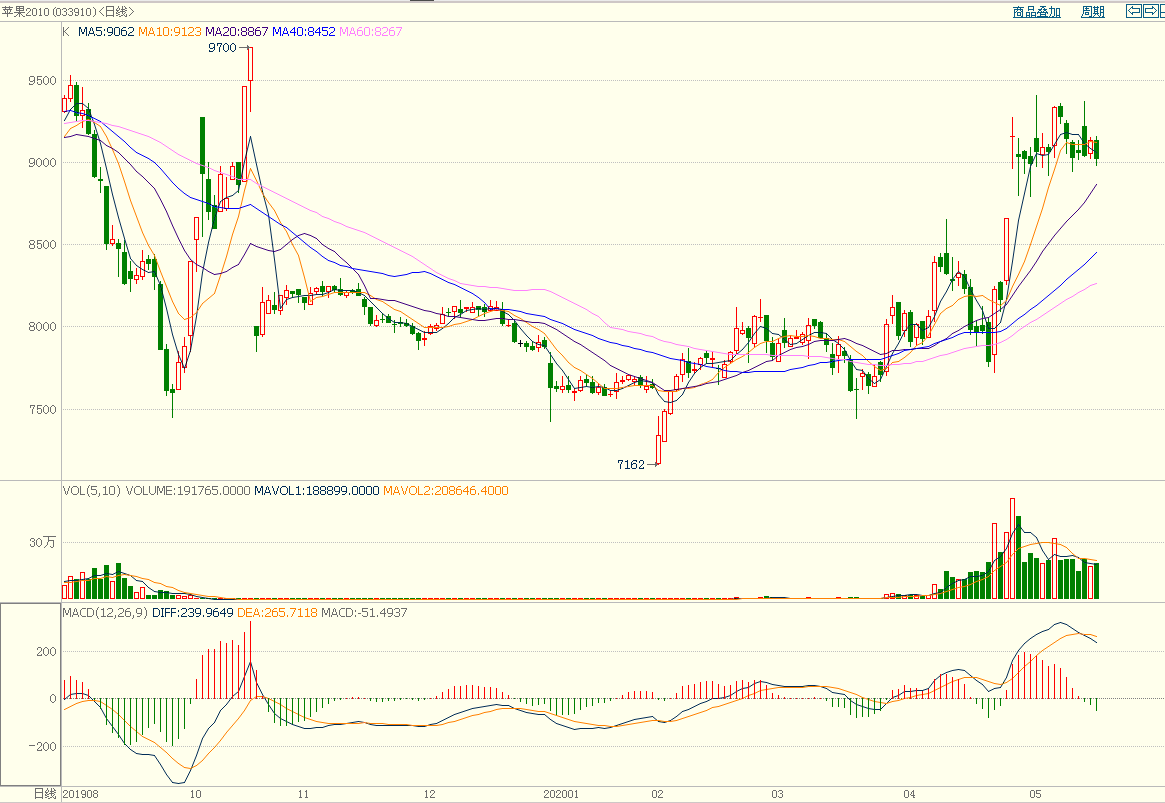
Task: Click the MA10:9123 indicator label
Action: (x=169, y=31)
